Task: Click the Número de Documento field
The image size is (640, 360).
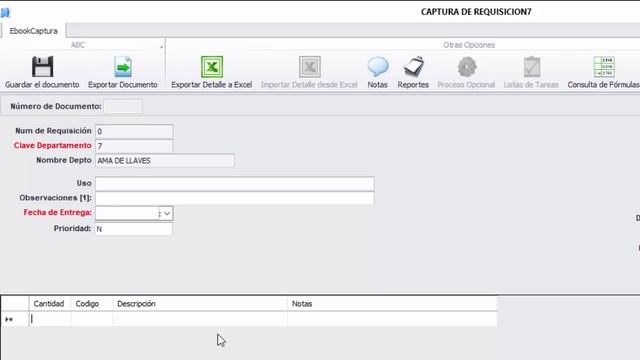Action: [123, 107]
